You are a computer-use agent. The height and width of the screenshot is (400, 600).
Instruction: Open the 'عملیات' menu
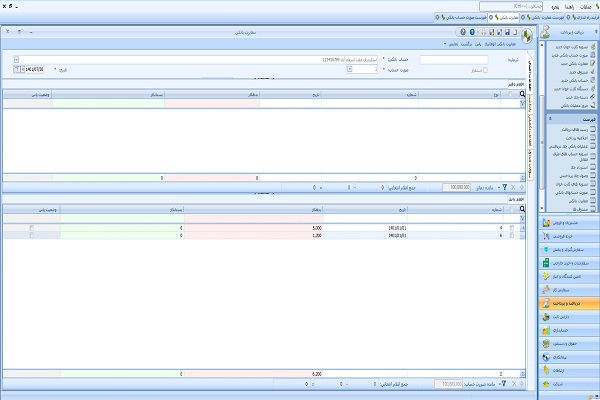click(x=586, y=7)
